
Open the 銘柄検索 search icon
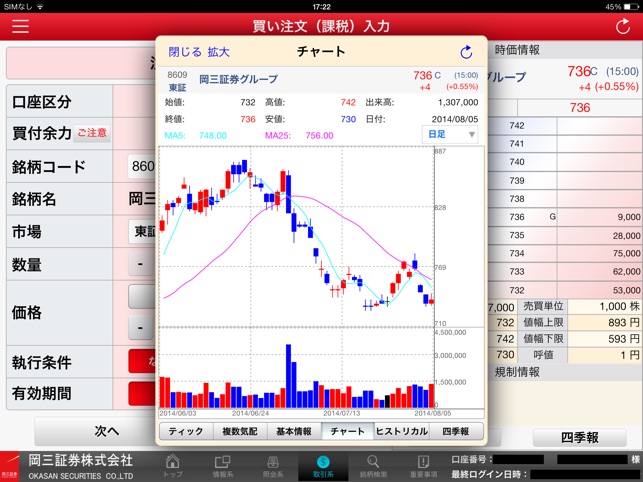pos(373,466)
